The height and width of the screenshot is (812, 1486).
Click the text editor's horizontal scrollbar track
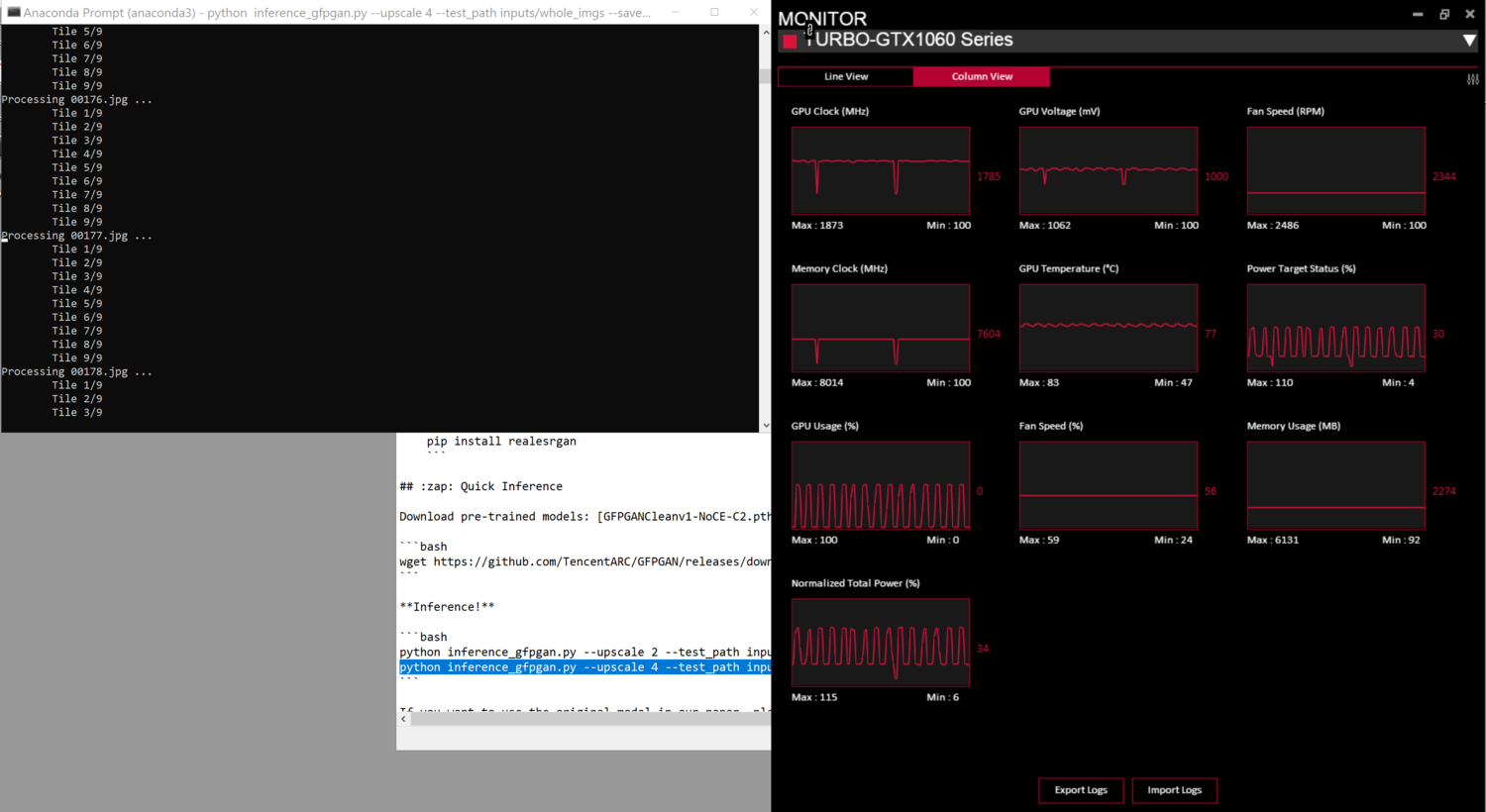[x=590, y=719]
